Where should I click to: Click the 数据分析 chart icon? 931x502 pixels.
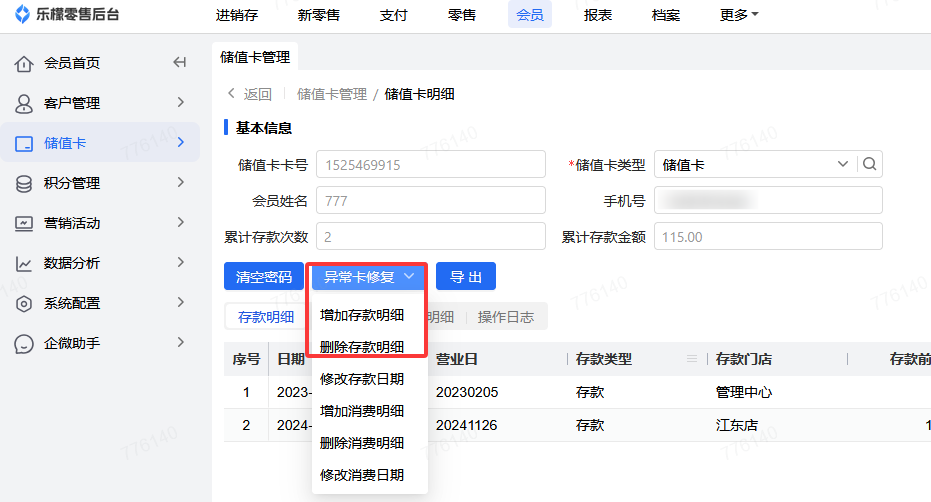pos(24,264)
